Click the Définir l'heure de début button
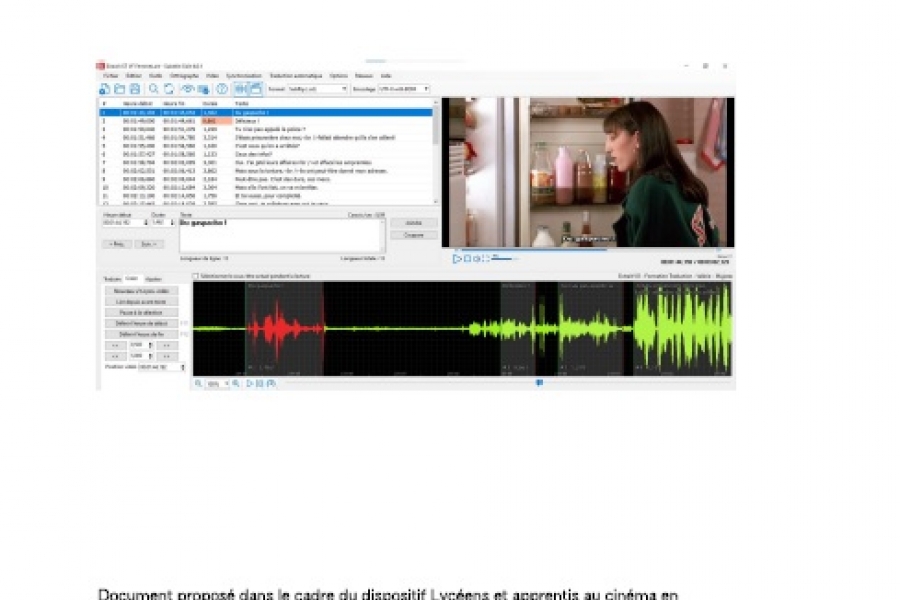900x600 pixels. (141, 323)
